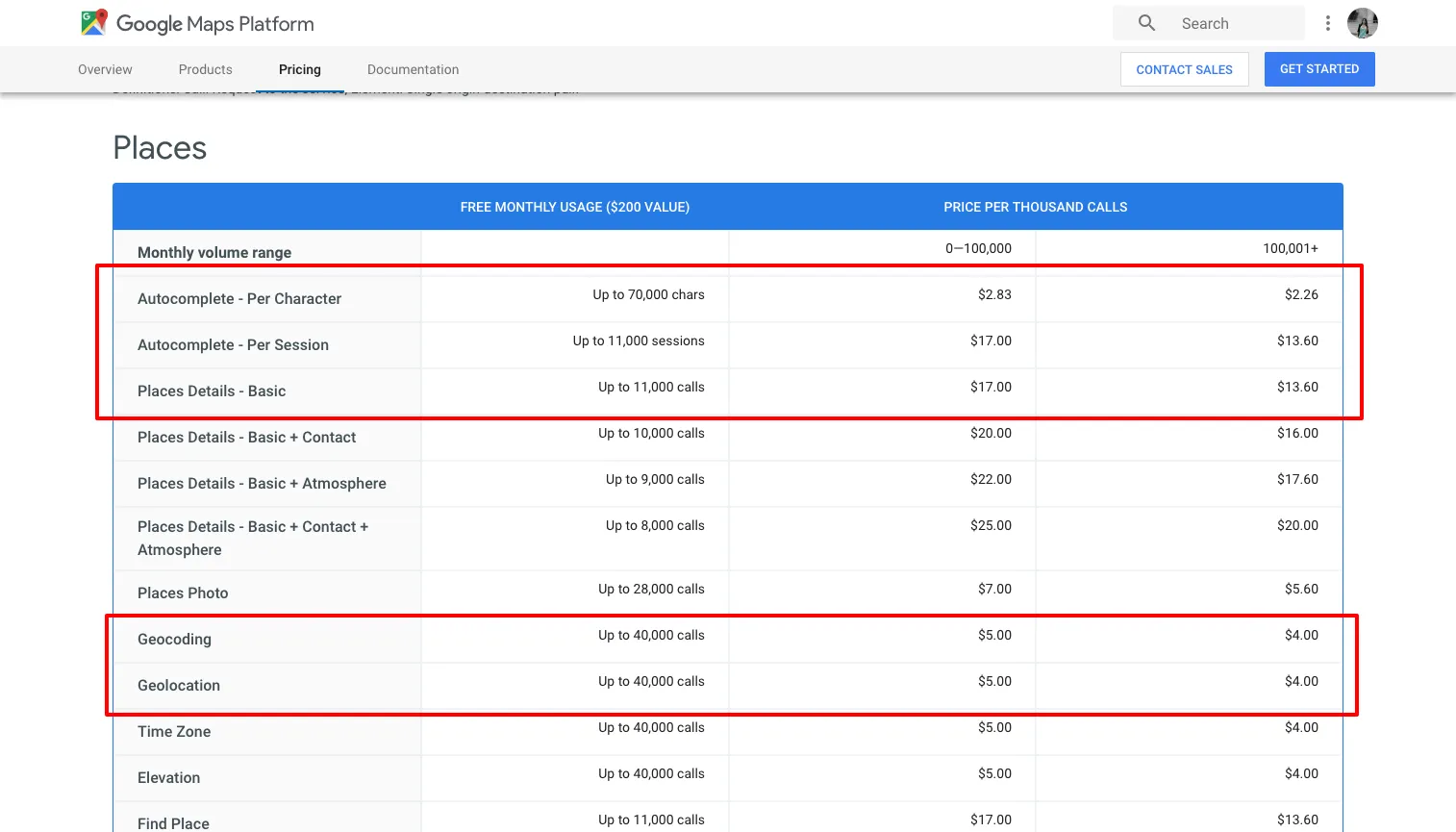1456x832 pixels.
Task: Click the Up to 70,000 chars cell
Action: pyautogui.click(x=649, y=294)
